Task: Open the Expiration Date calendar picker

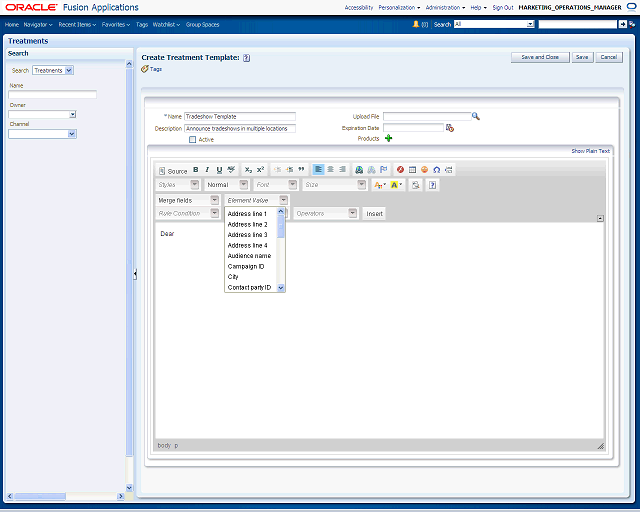Action: [x=450, y=128]
